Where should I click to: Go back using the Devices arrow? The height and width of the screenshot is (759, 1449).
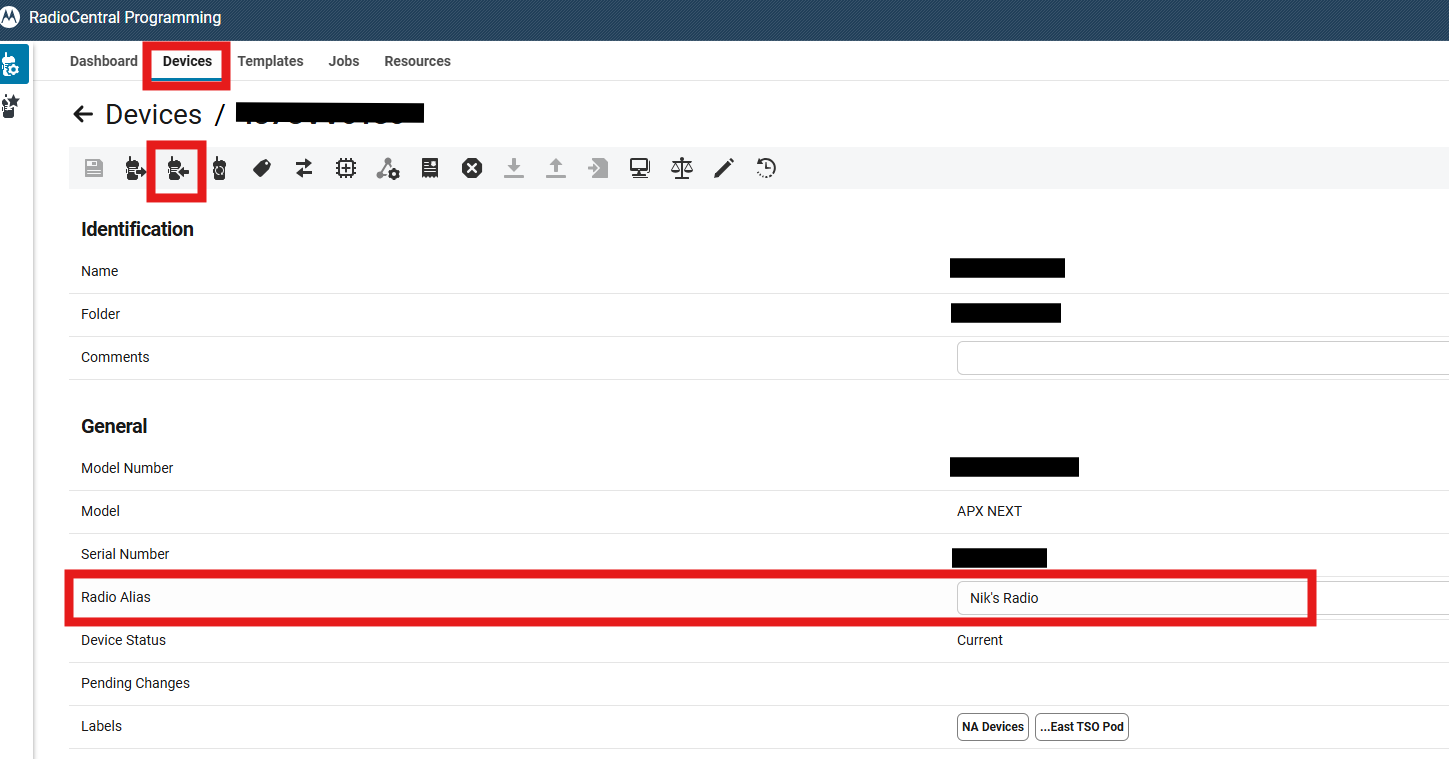84,114
